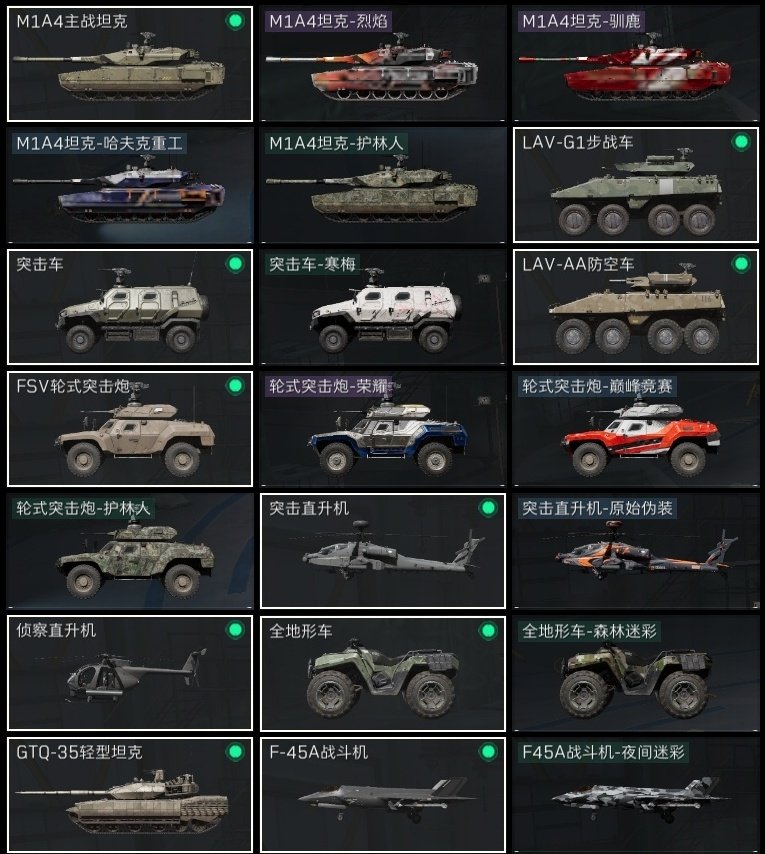Open the 突击直升机 helicopter card
Image resolution: width=765 pixels, height=854 pixels.
click(383, 551)
